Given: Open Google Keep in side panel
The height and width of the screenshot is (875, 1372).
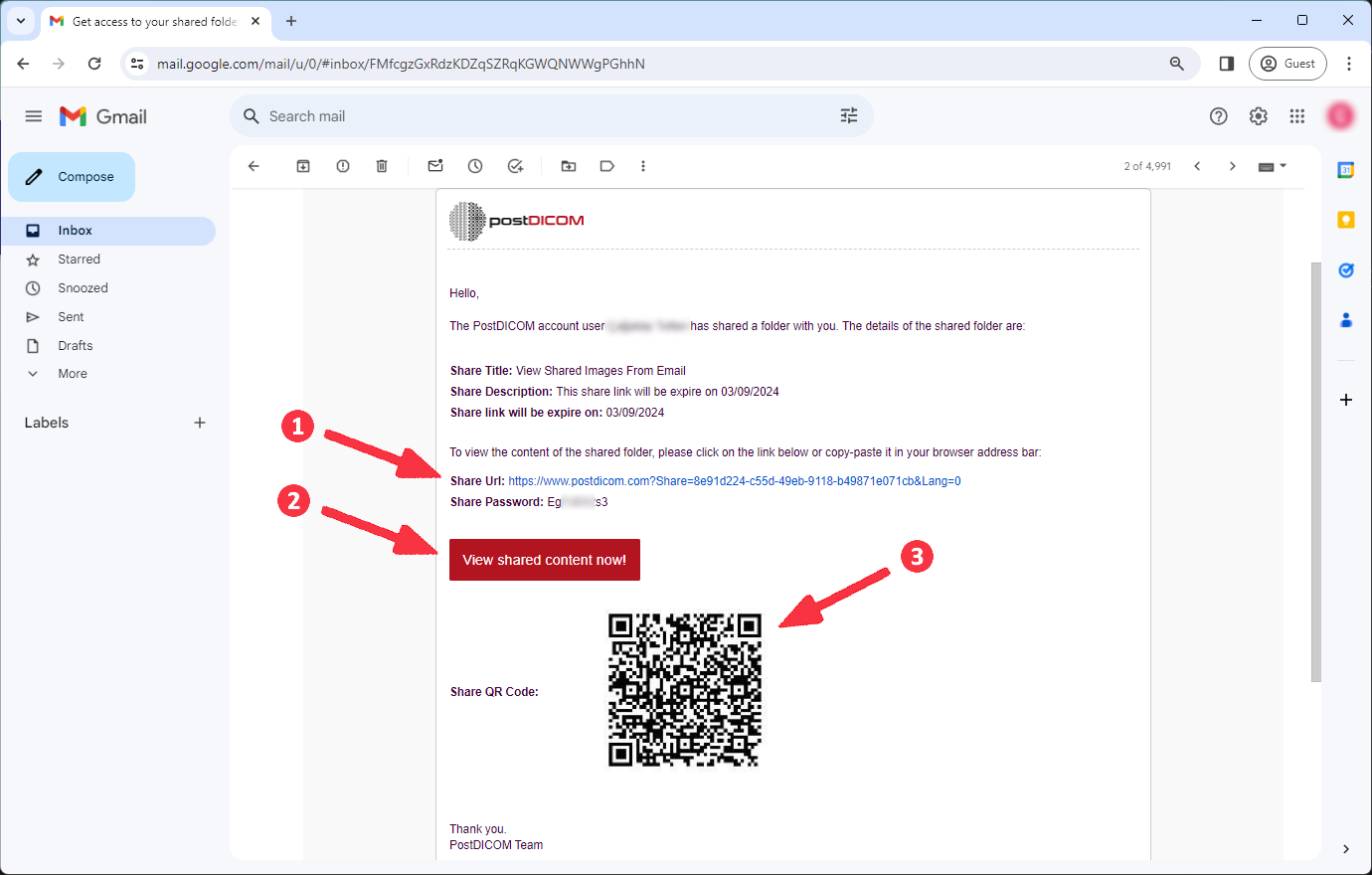Looking at the screenshot, I should pyautogui.click(x=1345, y=220).
